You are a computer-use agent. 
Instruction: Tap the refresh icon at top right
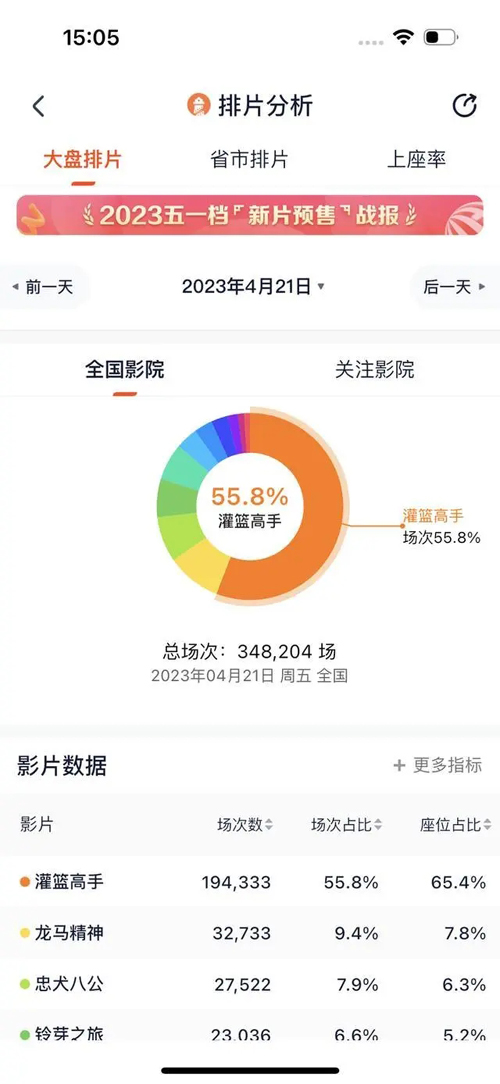[464, 106]
